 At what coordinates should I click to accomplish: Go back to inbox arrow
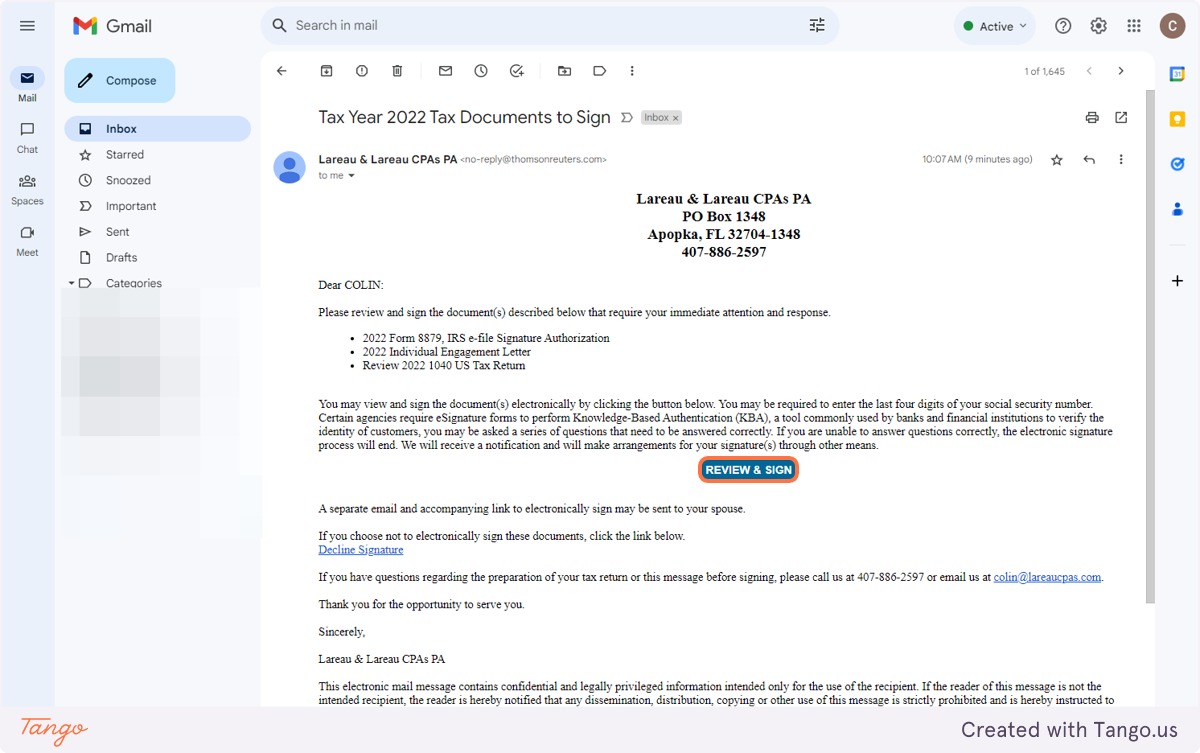(x=282, y=71)
